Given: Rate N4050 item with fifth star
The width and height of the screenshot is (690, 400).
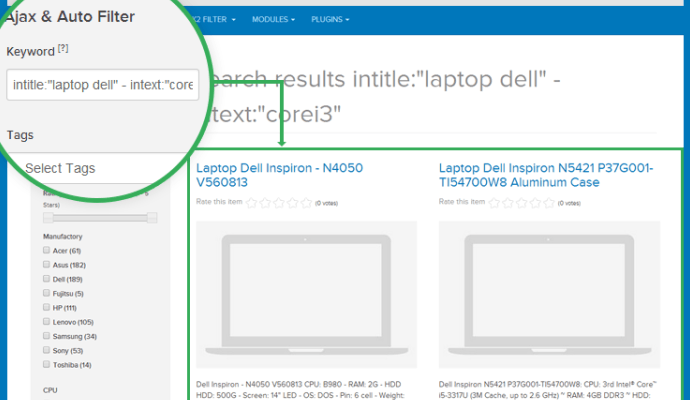Looking at the screenshot, I should point(306,203).
